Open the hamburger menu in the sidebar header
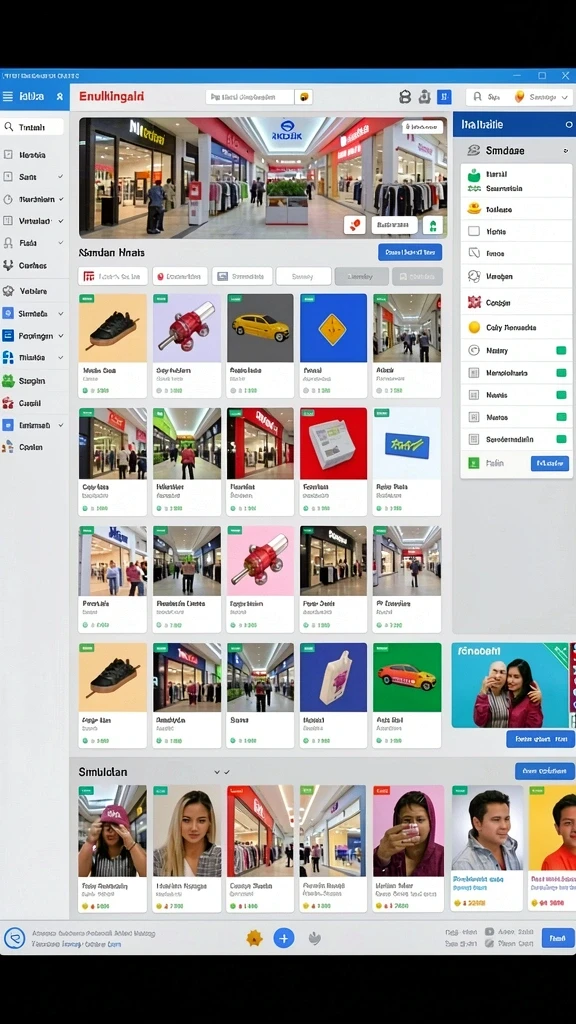The width and height of the screenshot is (576, 1024). point(8,97)
